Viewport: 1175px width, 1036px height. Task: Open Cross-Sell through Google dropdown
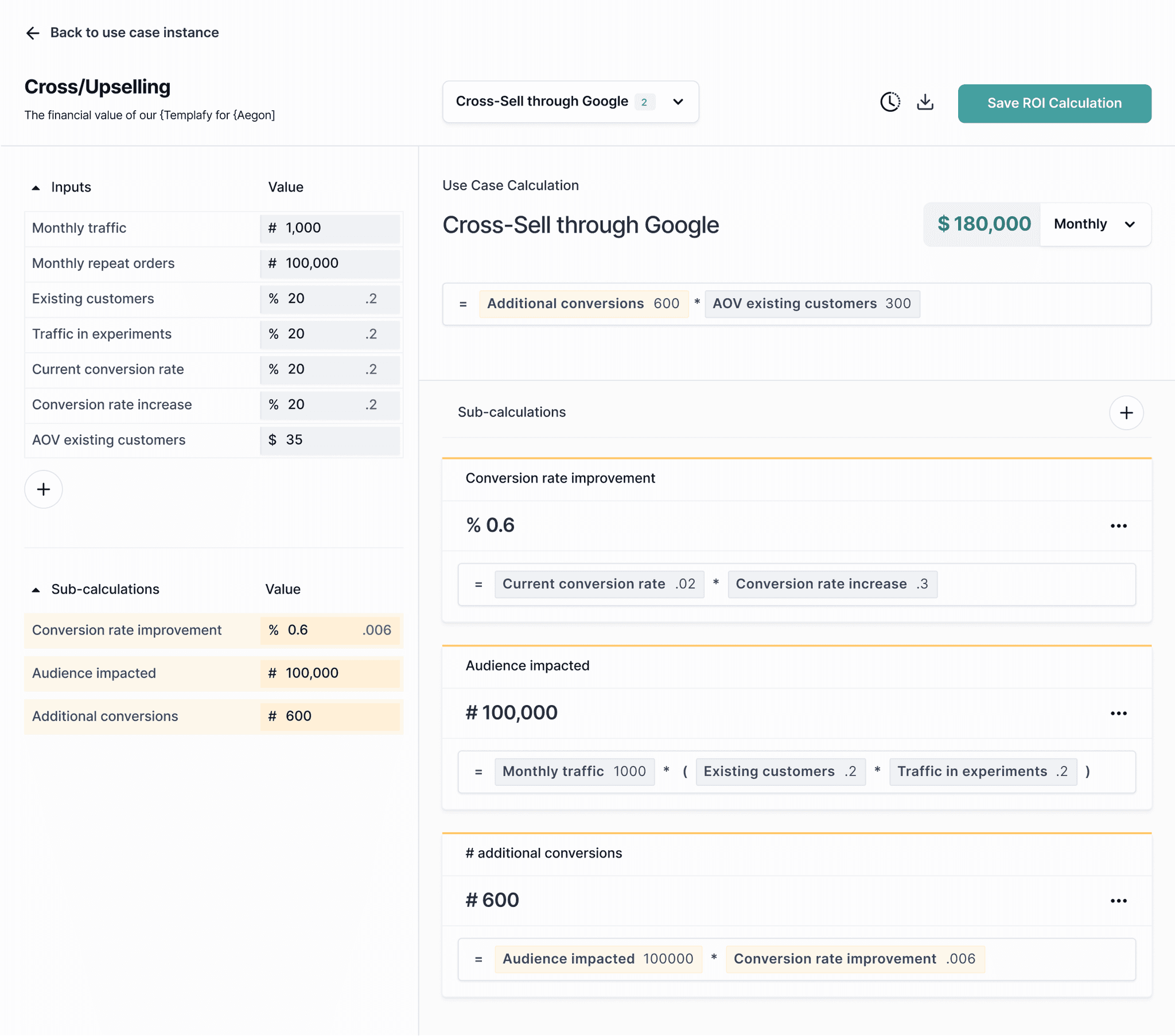pyautogui.click(x=570, y=102)
